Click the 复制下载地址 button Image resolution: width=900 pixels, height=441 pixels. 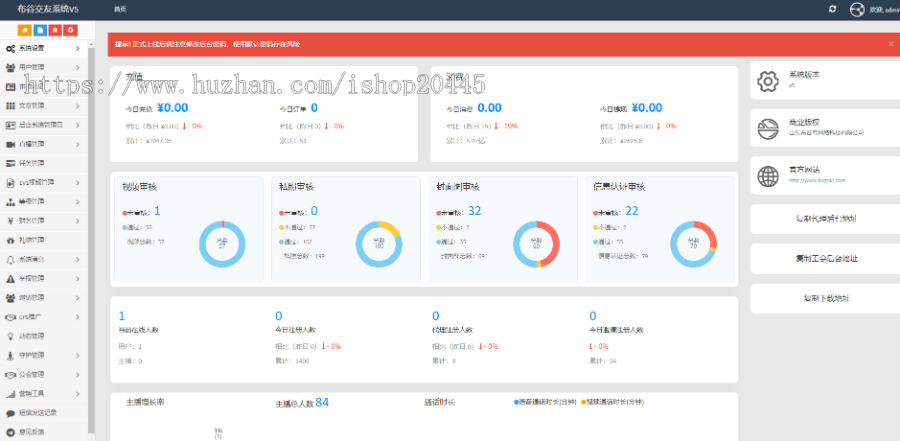click(826, 299)
